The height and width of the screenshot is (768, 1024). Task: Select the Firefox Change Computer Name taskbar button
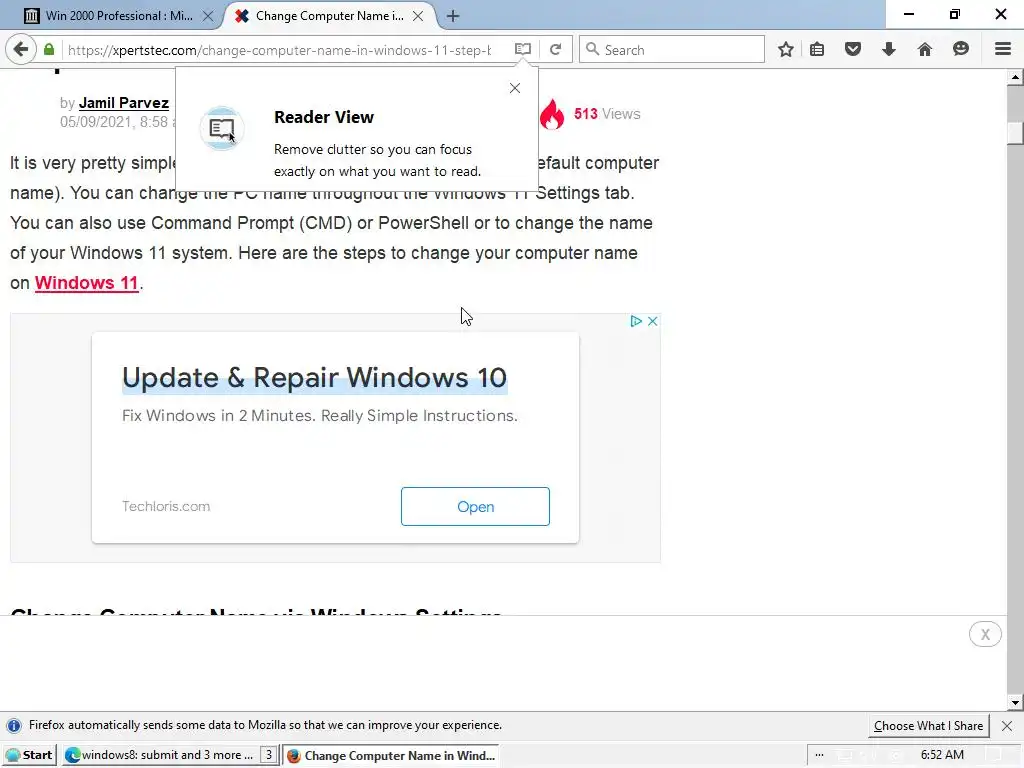tap(391, 756)
